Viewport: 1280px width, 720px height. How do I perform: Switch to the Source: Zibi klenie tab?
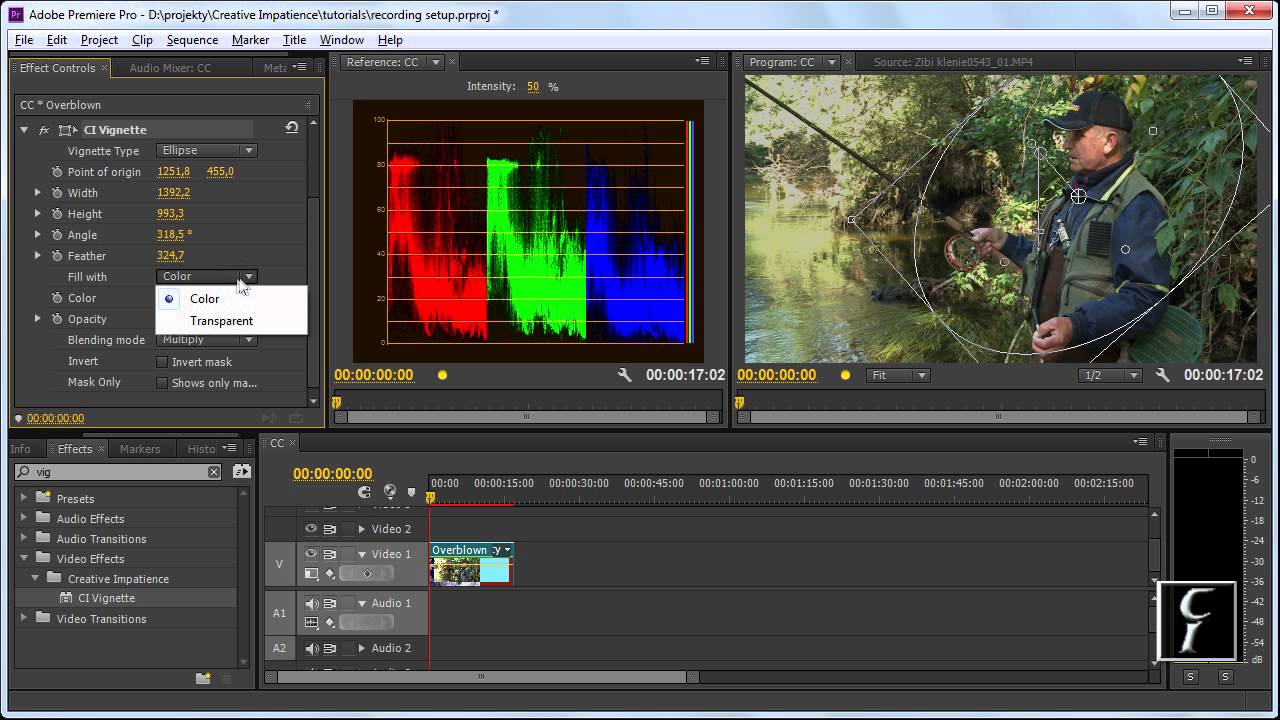[953, 62]
